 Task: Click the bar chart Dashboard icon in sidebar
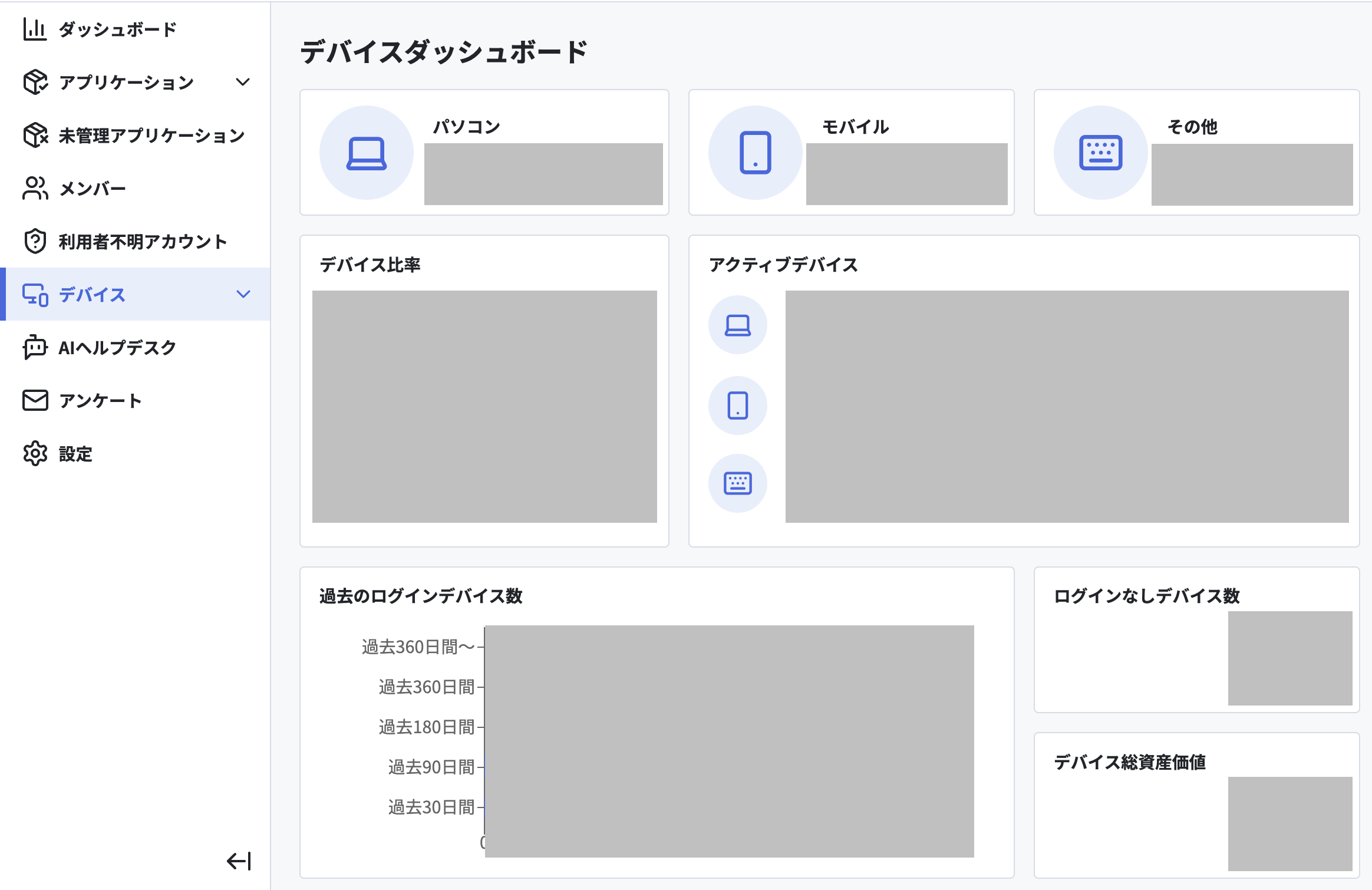click(35, 29)
